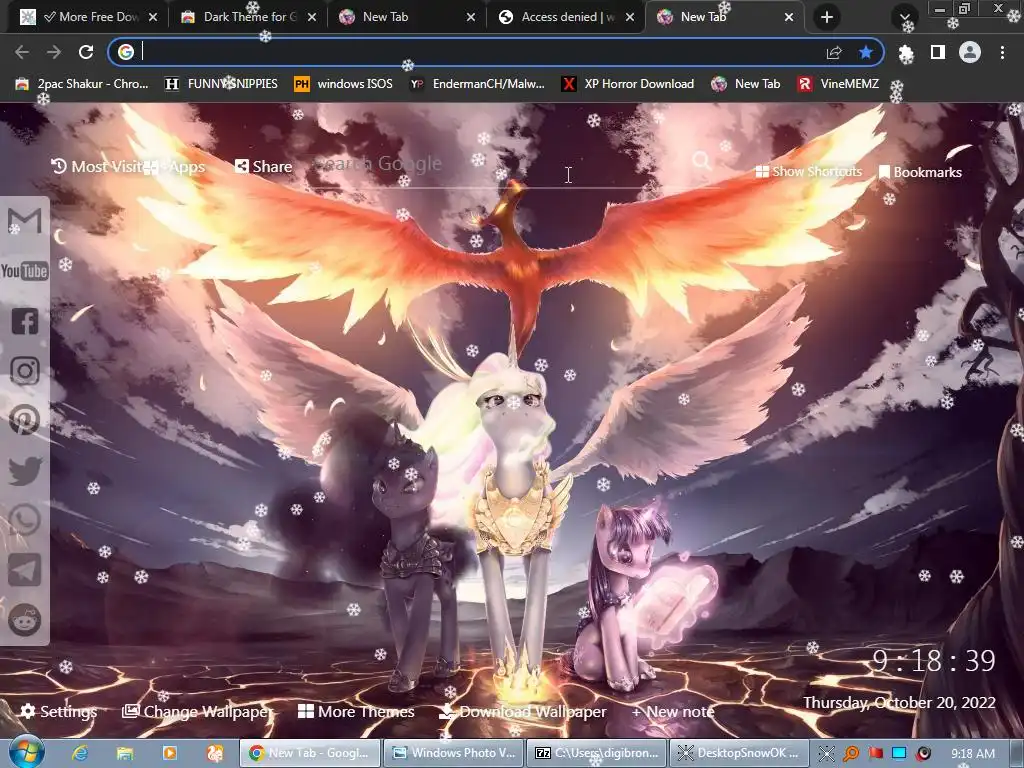
Task: Expand the tab search dropdown
Action: pyautogui.click(x=905, y=17)
